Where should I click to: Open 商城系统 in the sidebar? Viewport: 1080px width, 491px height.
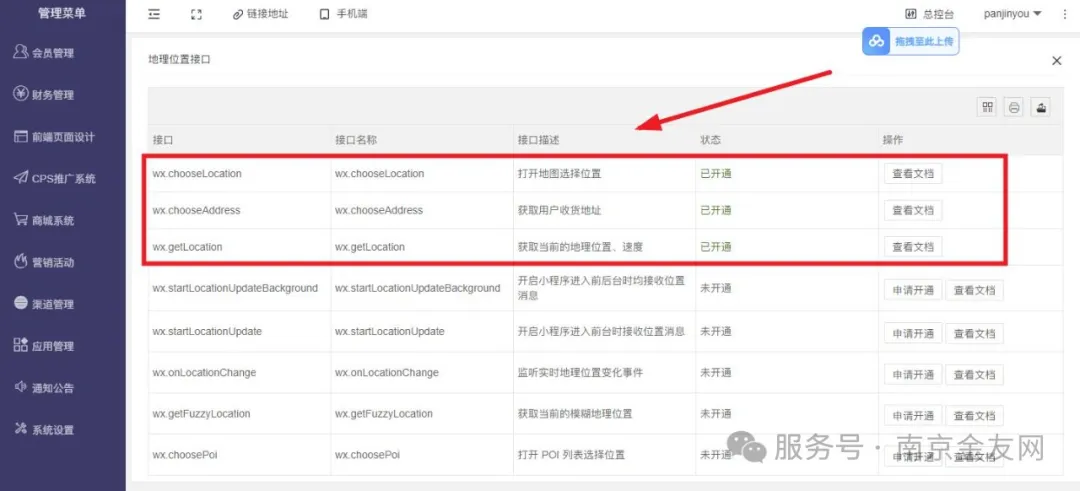[44, 220]
